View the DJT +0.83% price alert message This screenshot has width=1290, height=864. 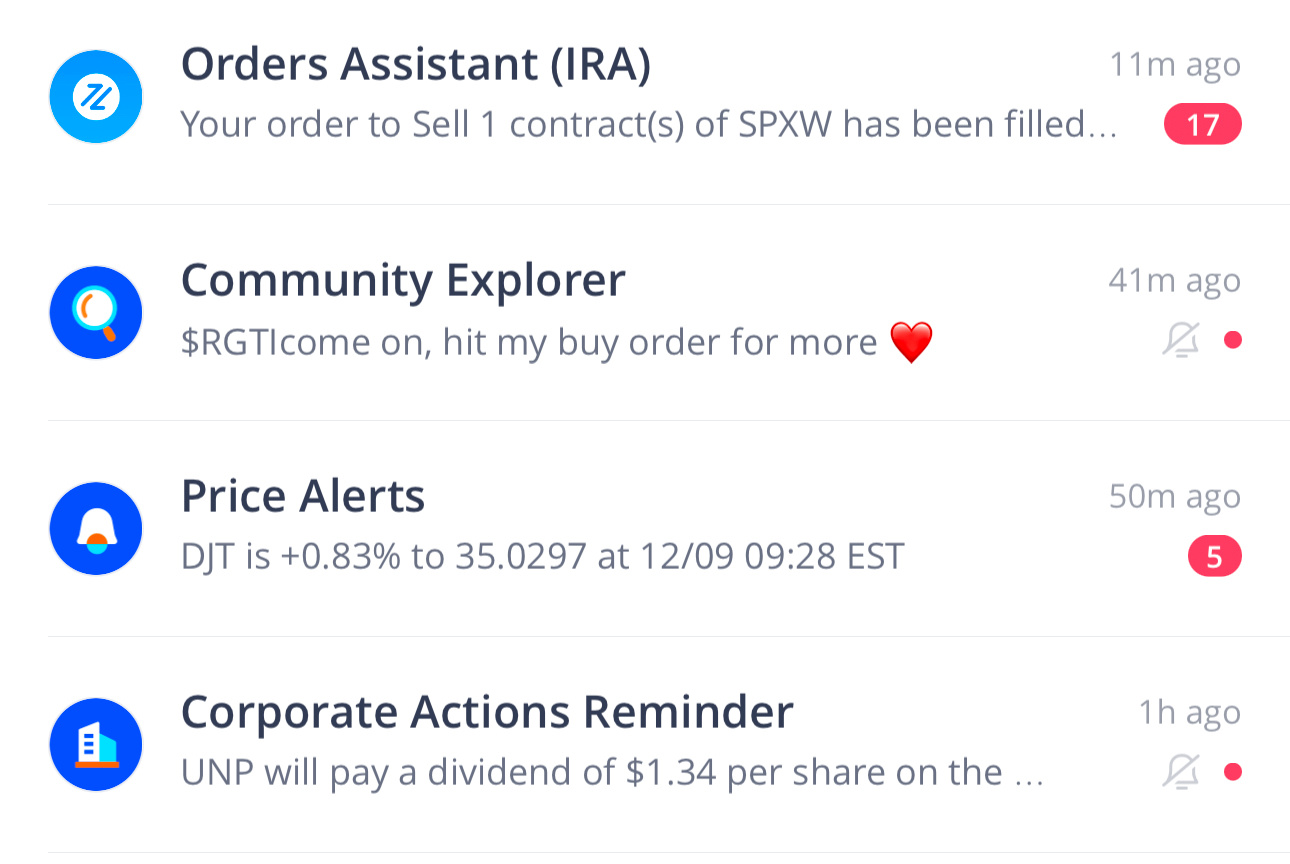542,557
